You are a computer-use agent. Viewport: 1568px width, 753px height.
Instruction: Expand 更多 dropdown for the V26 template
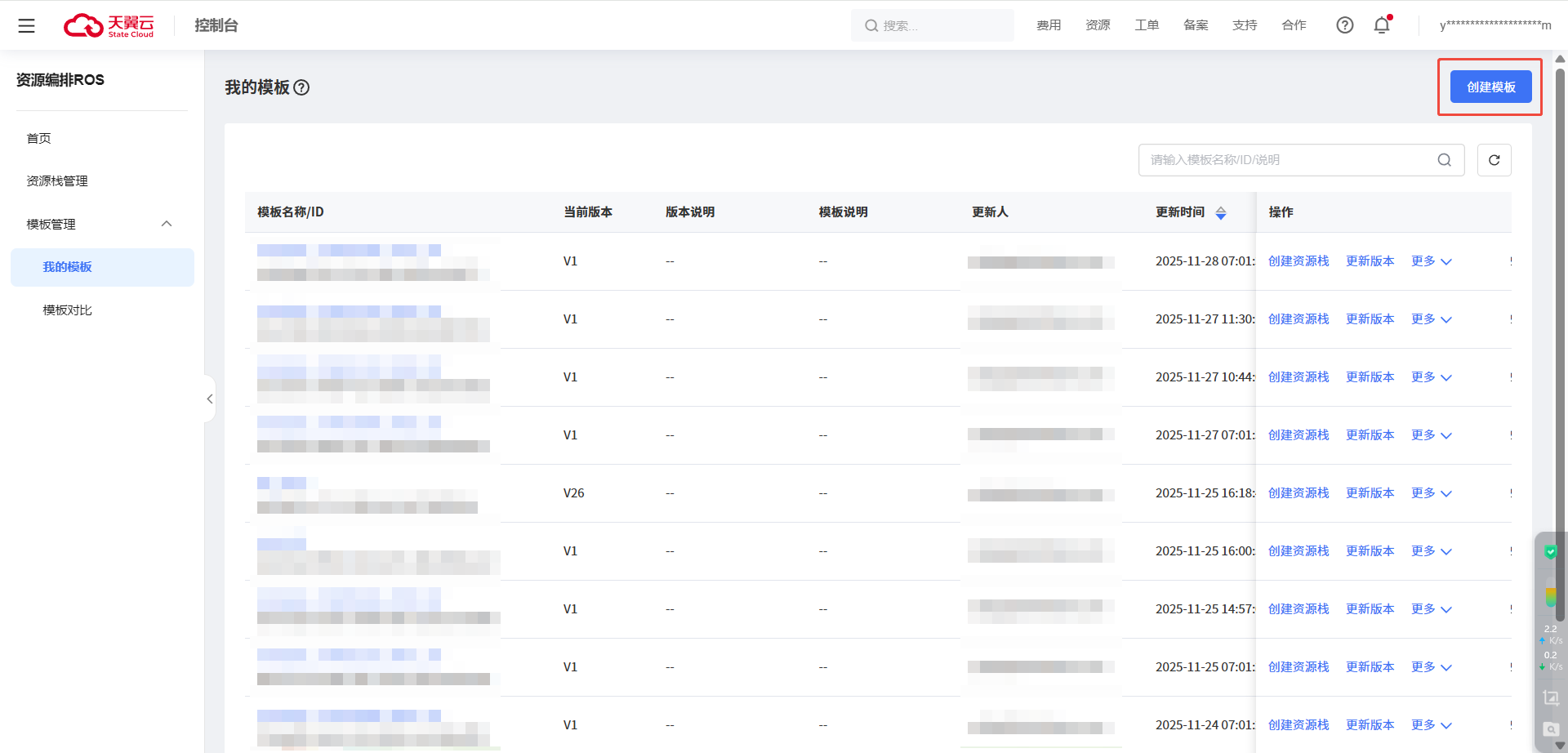(x=1431, y=493)
